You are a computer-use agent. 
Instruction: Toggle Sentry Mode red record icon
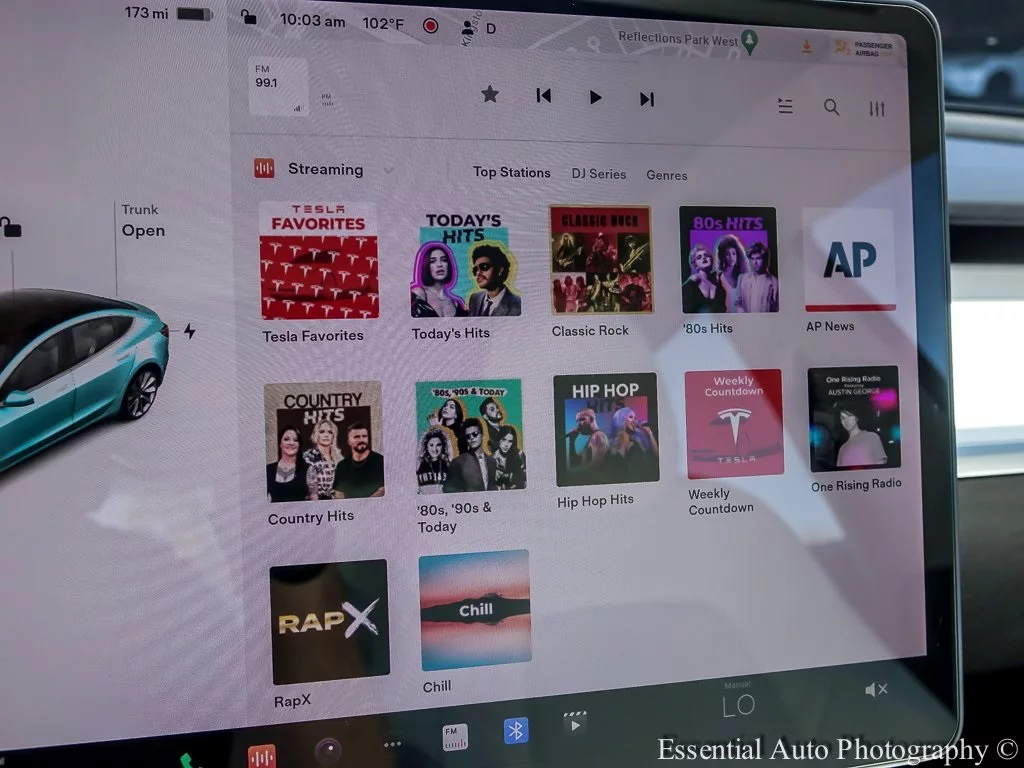(x=430, y=25)
